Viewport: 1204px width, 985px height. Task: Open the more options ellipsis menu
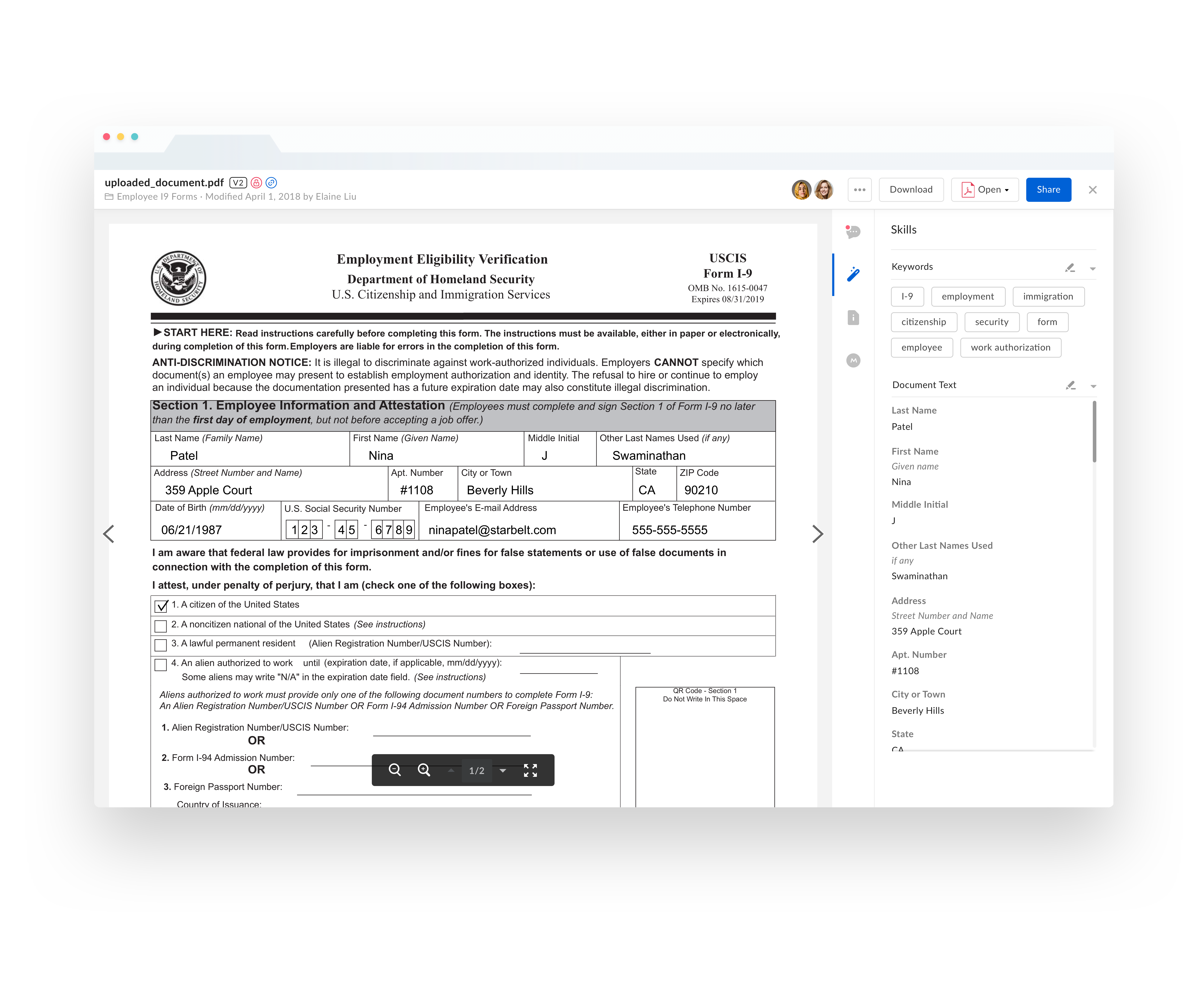pos(860,189)
